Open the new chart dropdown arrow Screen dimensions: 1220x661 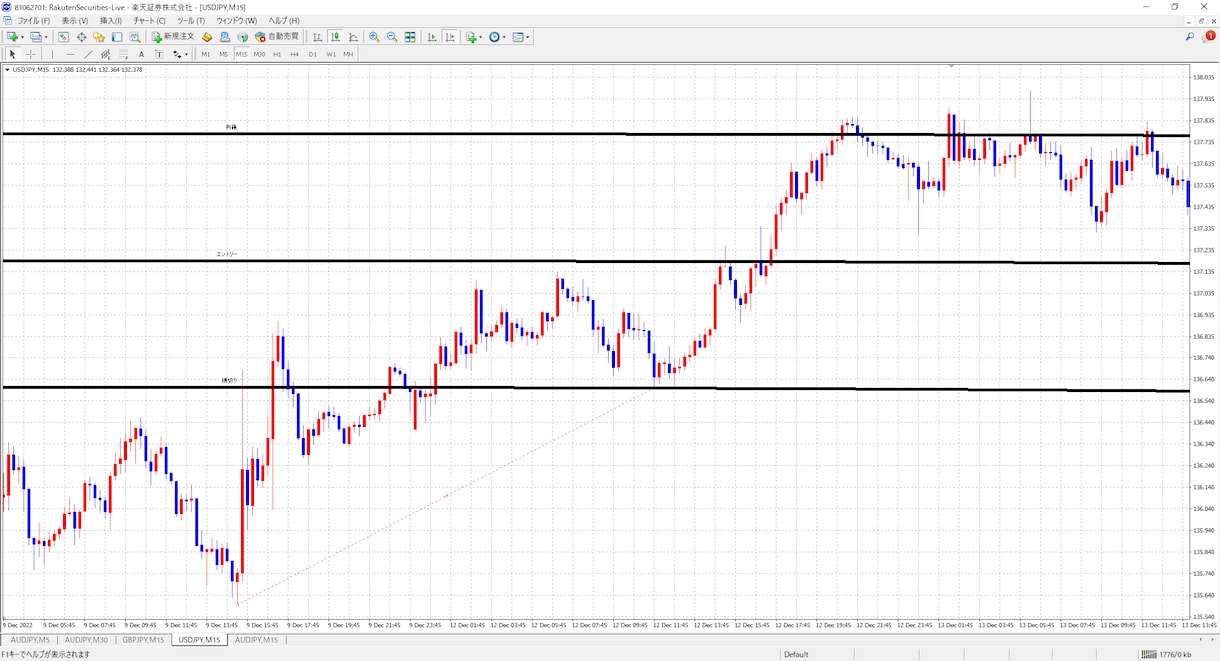(22, 37)
